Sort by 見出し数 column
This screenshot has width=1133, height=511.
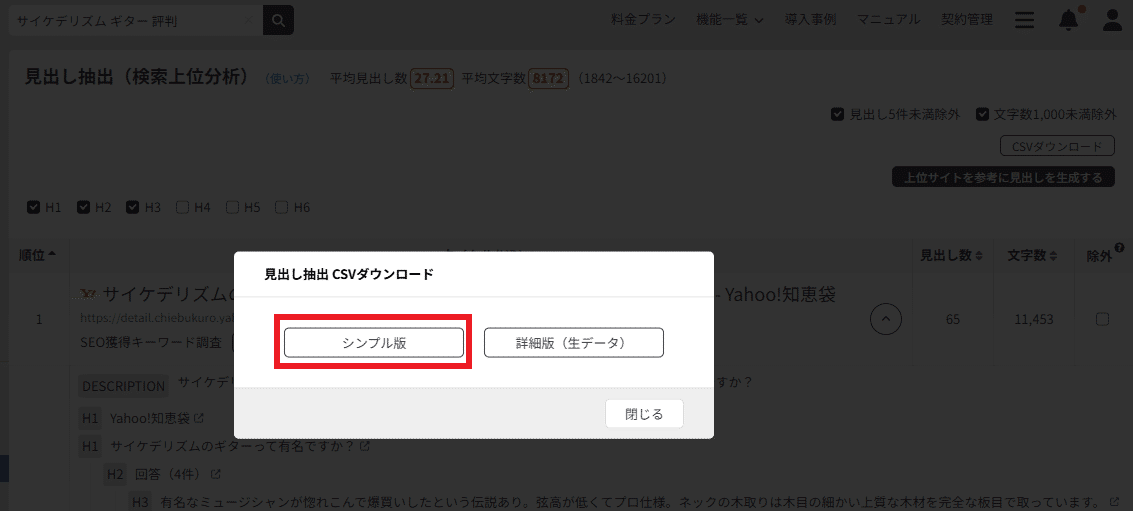tap(951, 255)
